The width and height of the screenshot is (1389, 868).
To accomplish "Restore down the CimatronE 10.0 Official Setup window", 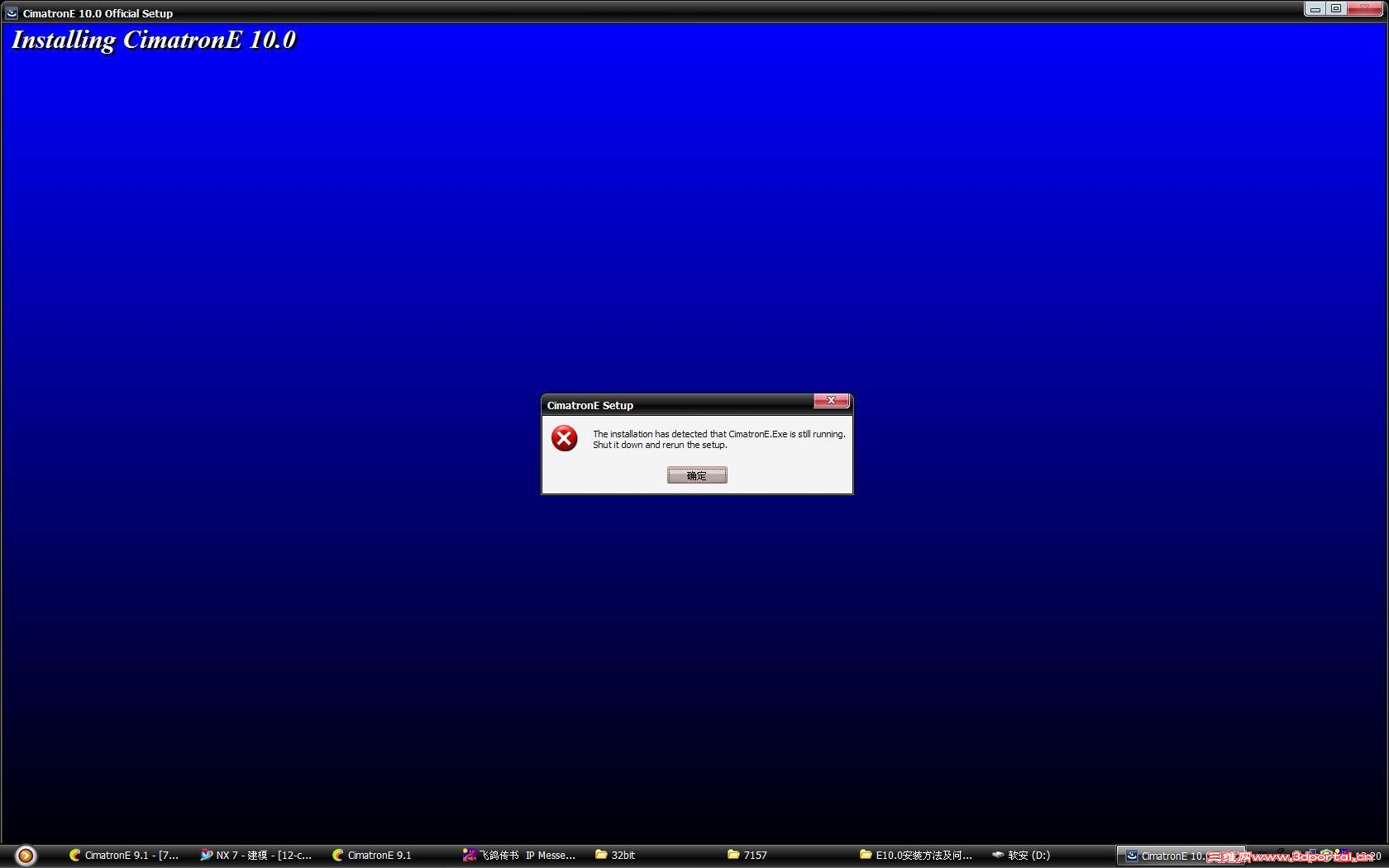I will [1335, 9].
